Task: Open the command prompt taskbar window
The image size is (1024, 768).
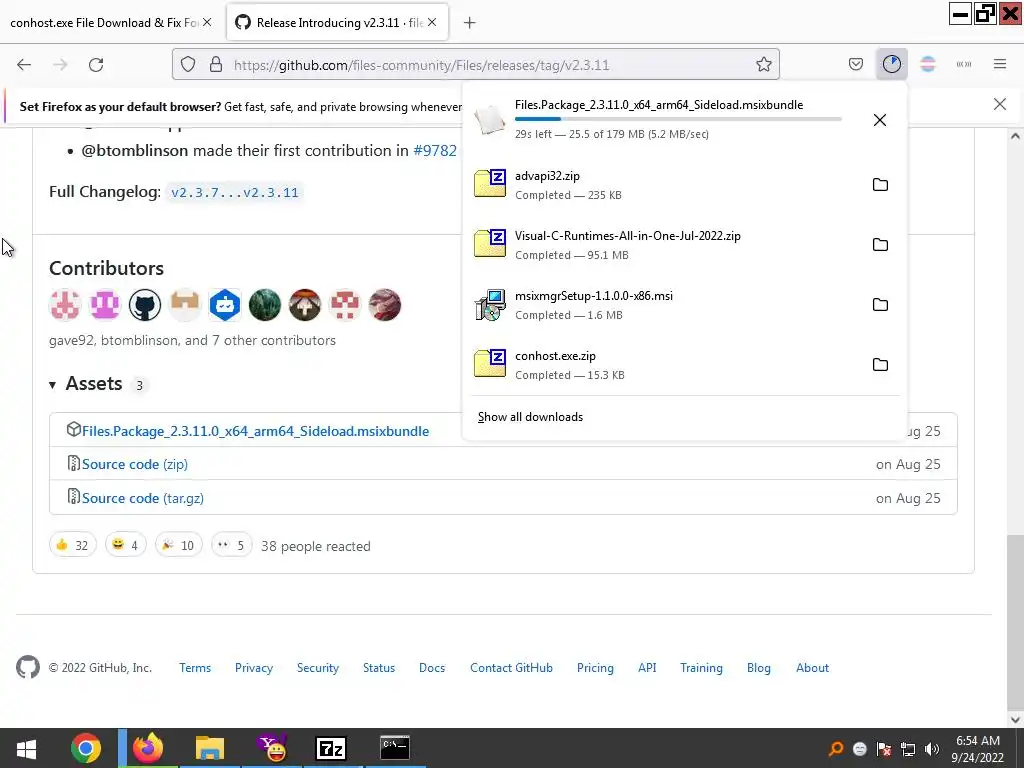Action: 395,748
